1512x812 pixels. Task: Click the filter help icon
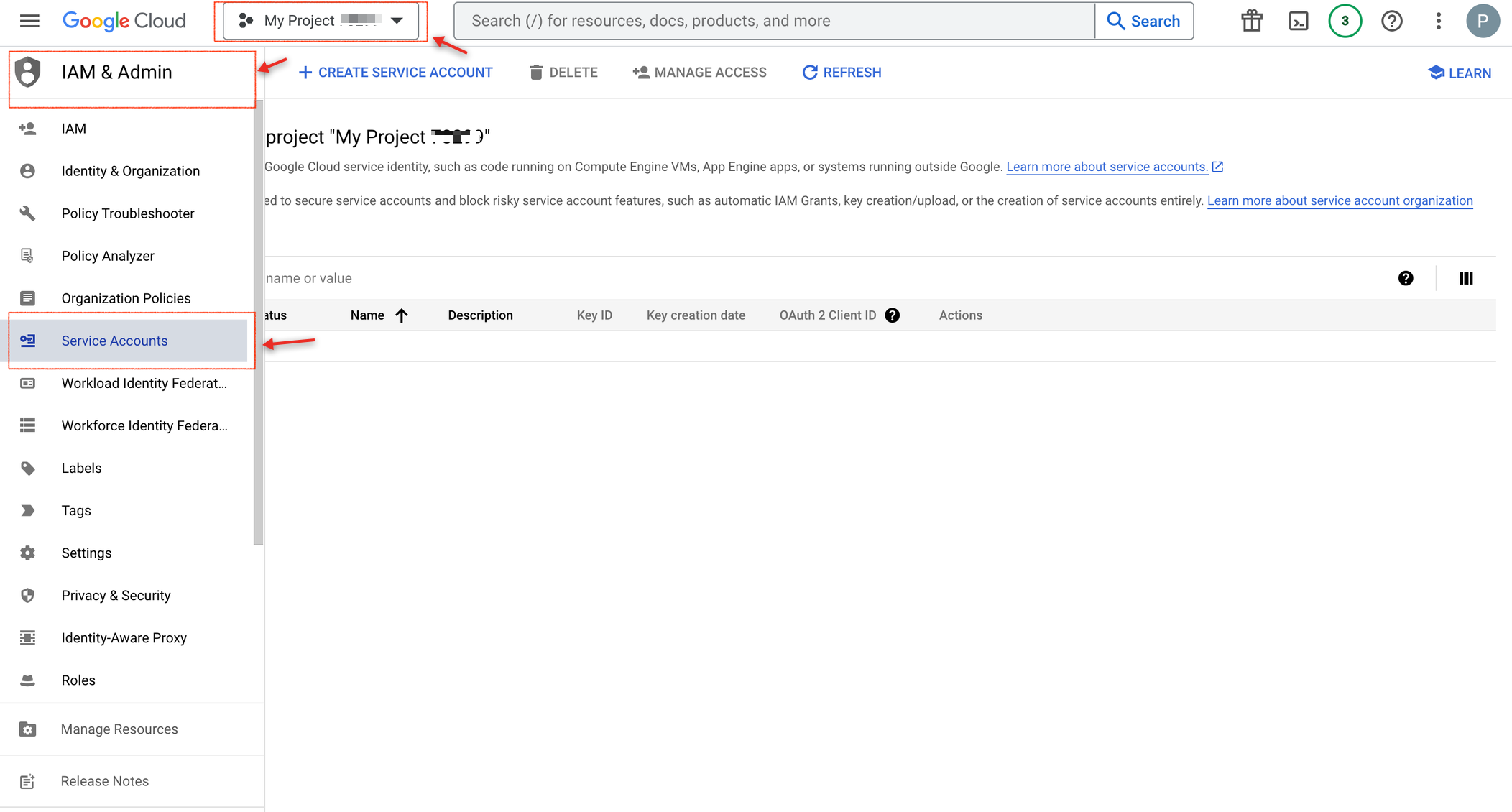tap(1406, 278)
